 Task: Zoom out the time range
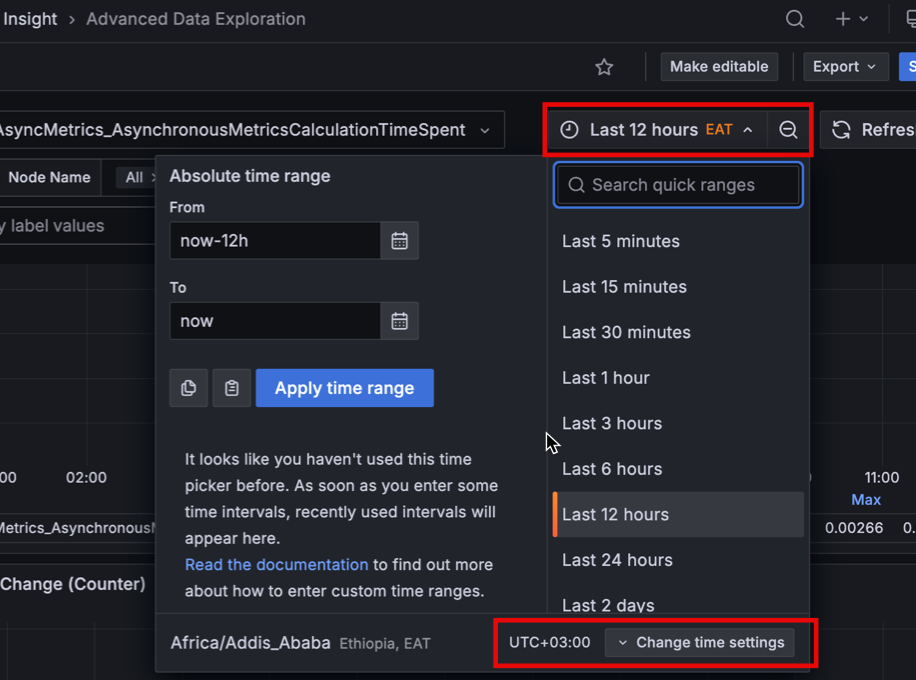click(788, 130)
